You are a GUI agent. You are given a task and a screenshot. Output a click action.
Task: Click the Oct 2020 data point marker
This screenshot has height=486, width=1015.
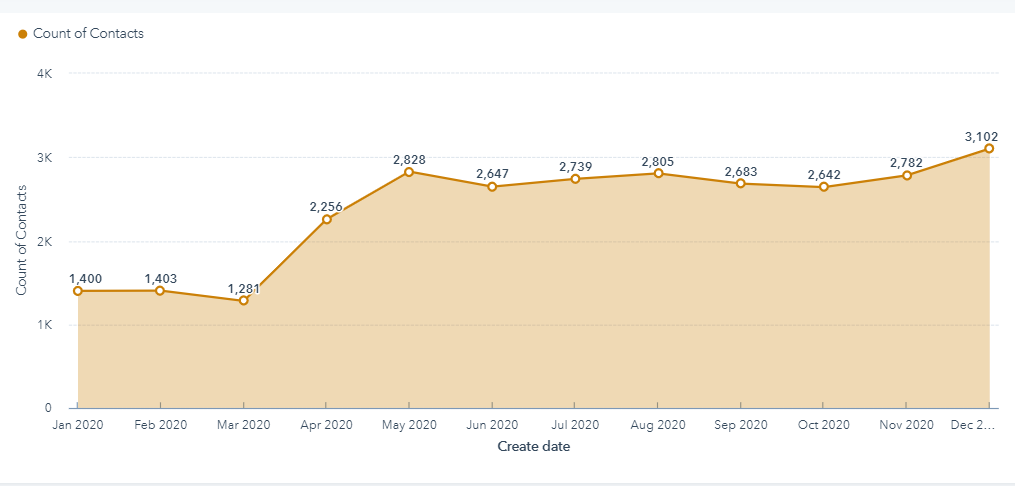tap(823, 187)
